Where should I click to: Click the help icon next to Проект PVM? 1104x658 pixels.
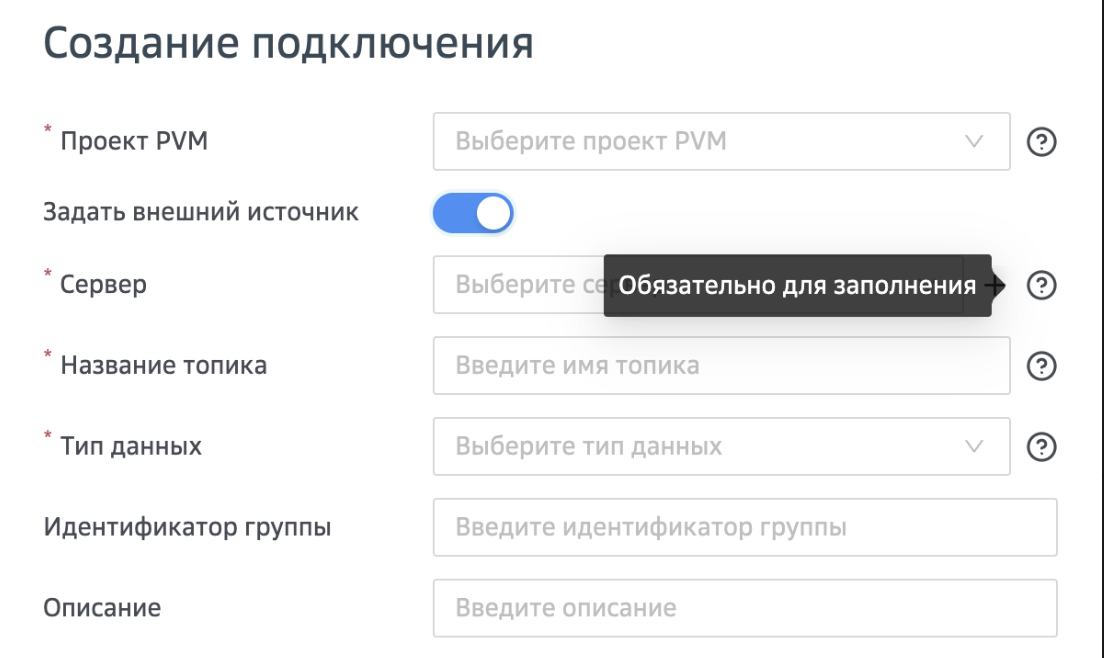1042,141
